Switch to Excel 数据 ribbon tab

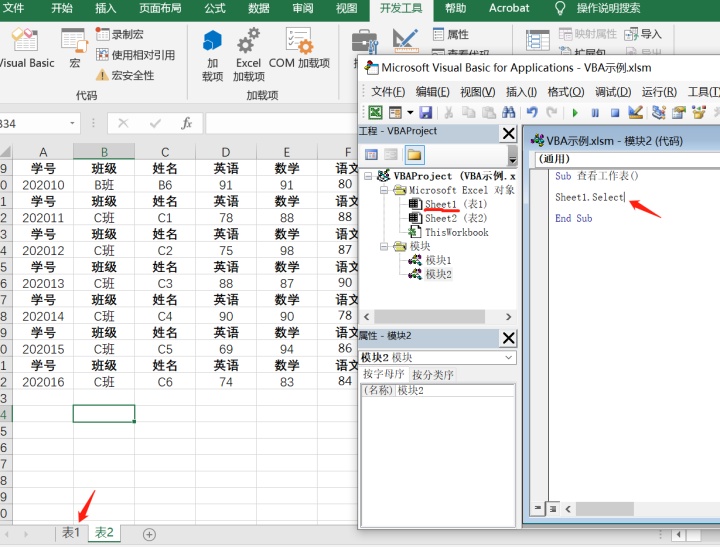tap(259, 8)
